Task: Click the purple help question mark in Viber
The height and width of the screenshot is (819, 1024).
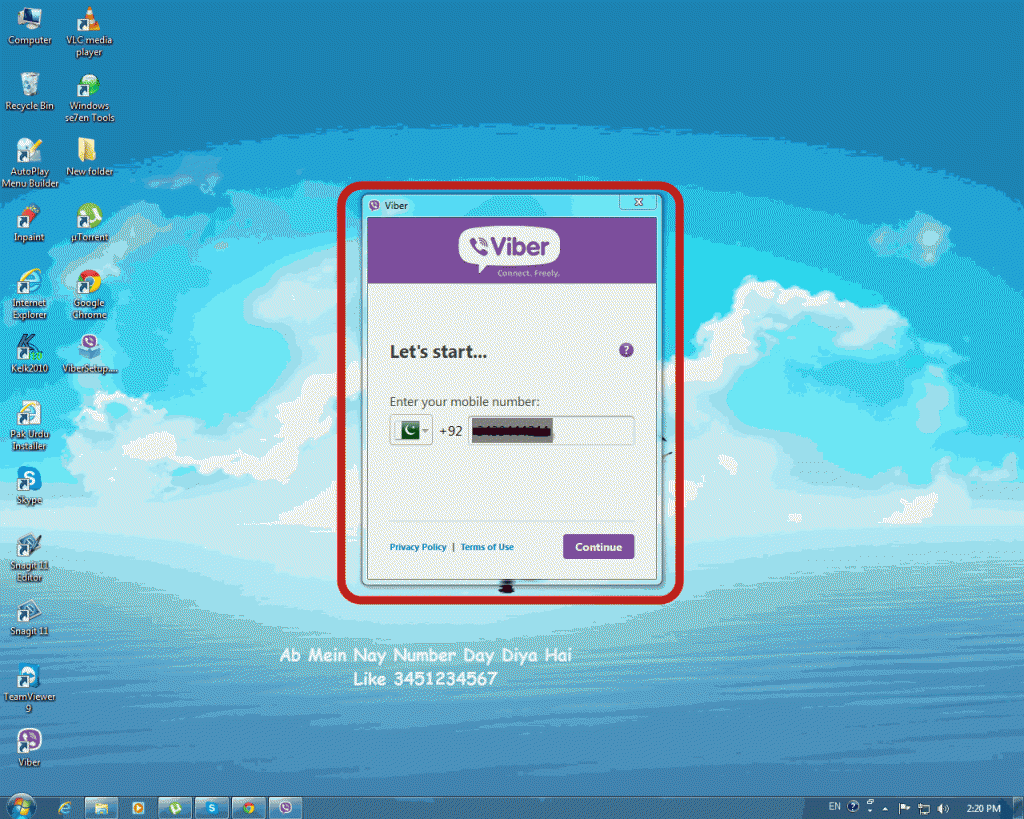Action: coord(626,350)
